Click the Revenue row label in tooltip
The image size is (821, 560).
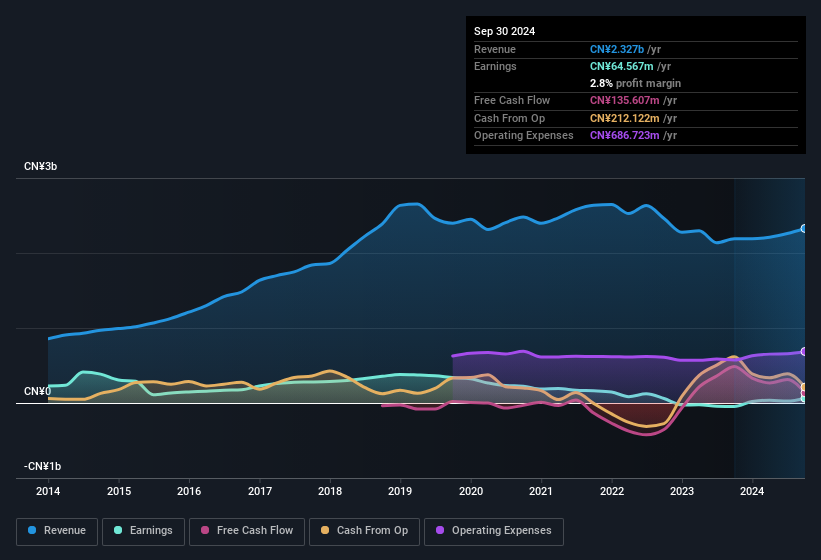(495, 49)
